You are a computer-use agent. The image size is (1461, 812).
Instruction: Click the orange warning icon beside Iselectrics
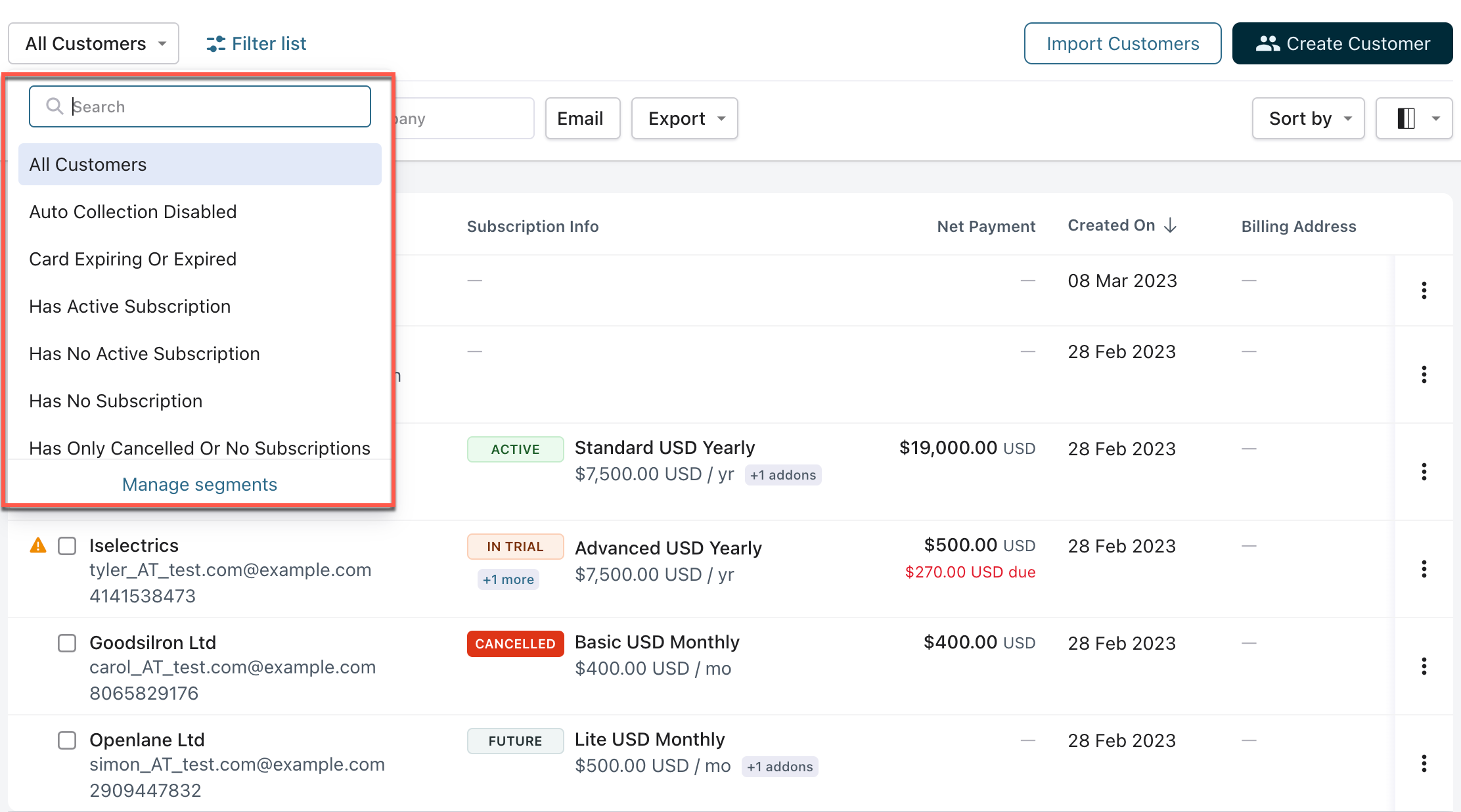(x=38, y=545)
